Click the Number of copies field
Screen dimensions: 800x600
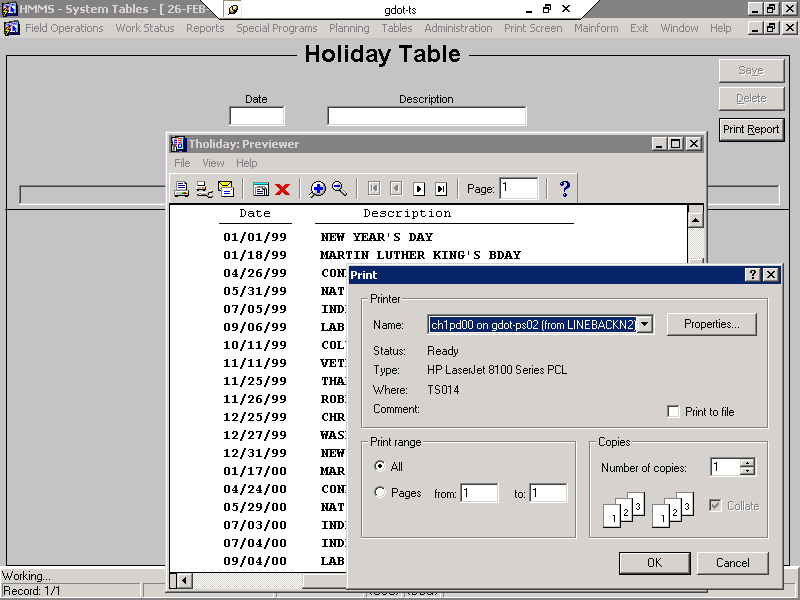[726, 467]
